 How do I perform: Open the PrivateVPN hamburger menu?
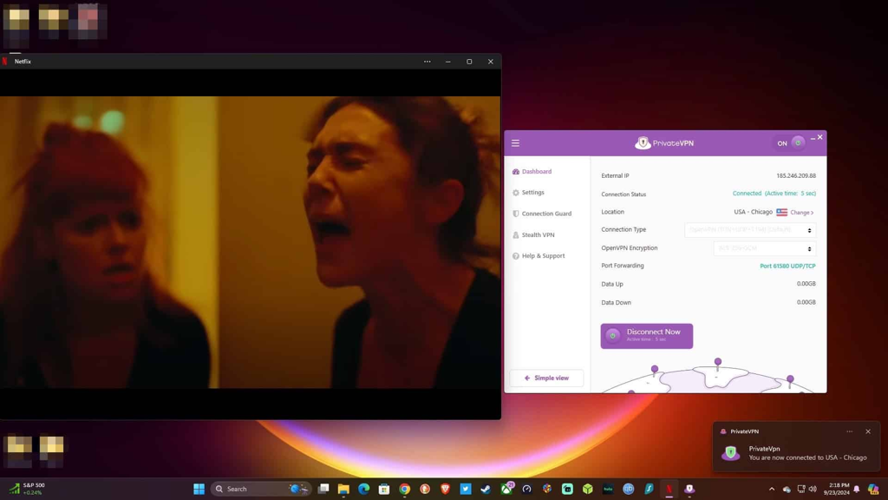tap(516, 143)
